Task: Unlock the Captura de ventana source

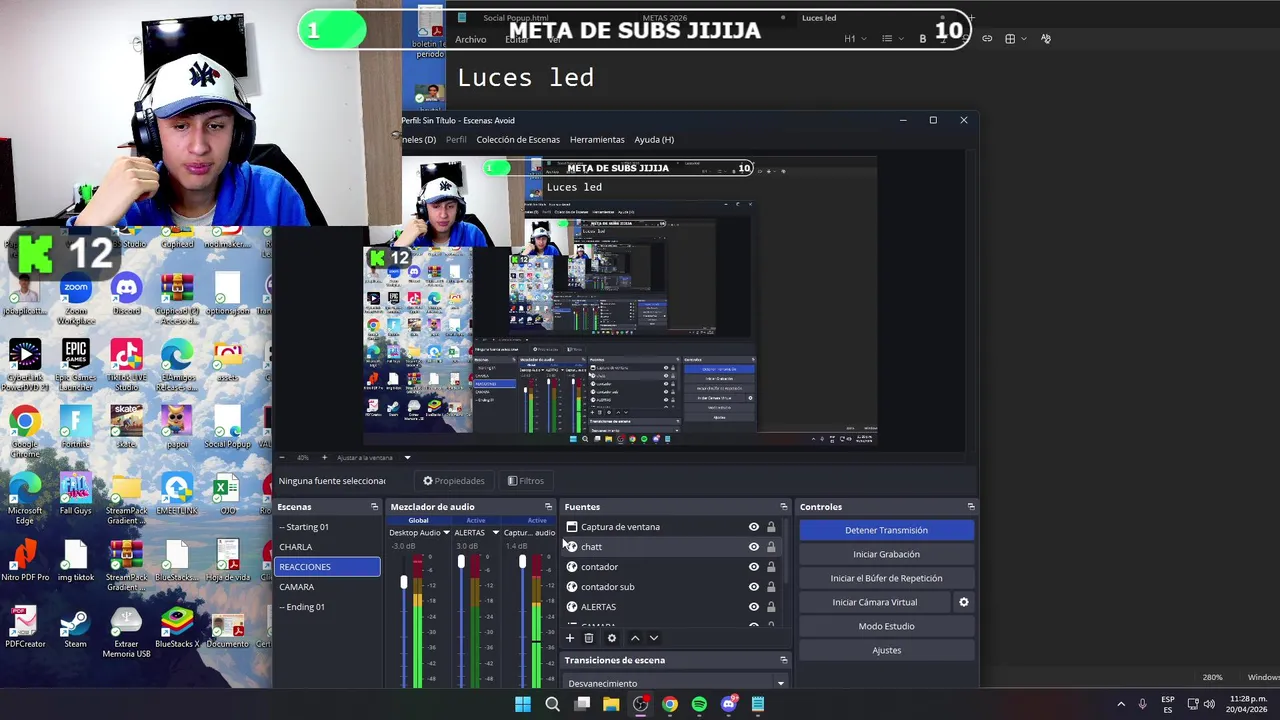Action: (x=771, y=527)
